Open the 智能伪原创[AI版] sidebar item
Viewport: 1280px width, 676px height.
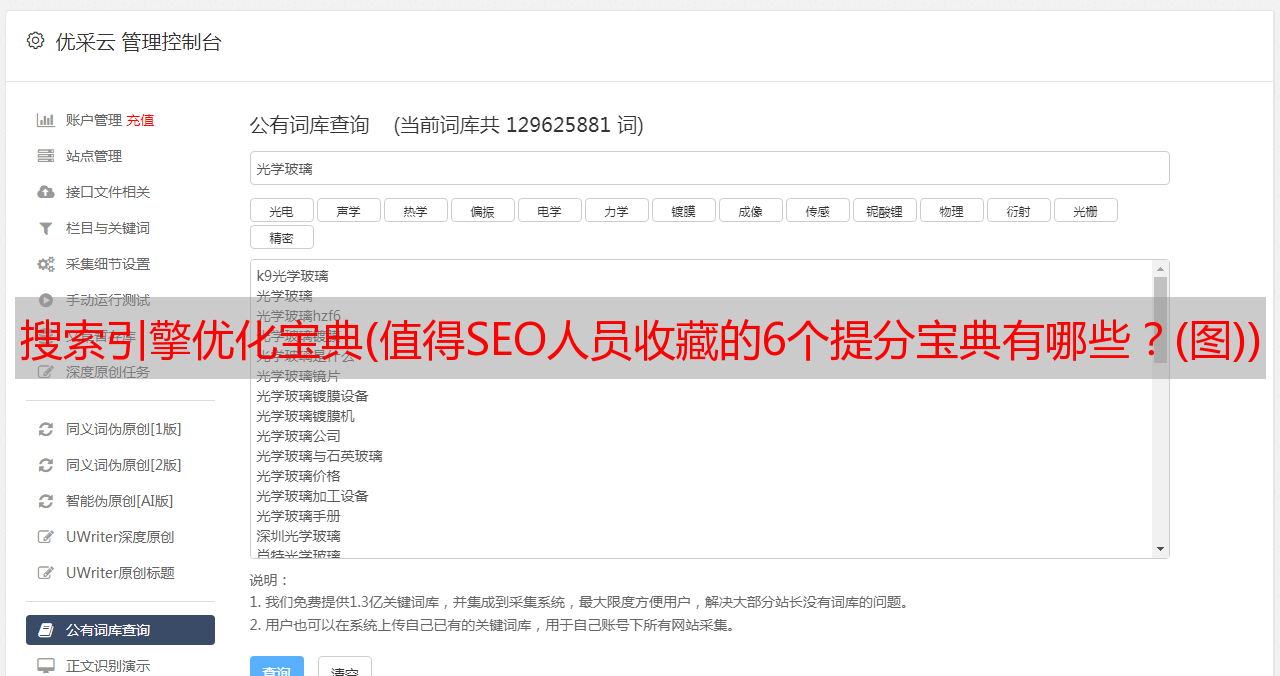(120, 501)
